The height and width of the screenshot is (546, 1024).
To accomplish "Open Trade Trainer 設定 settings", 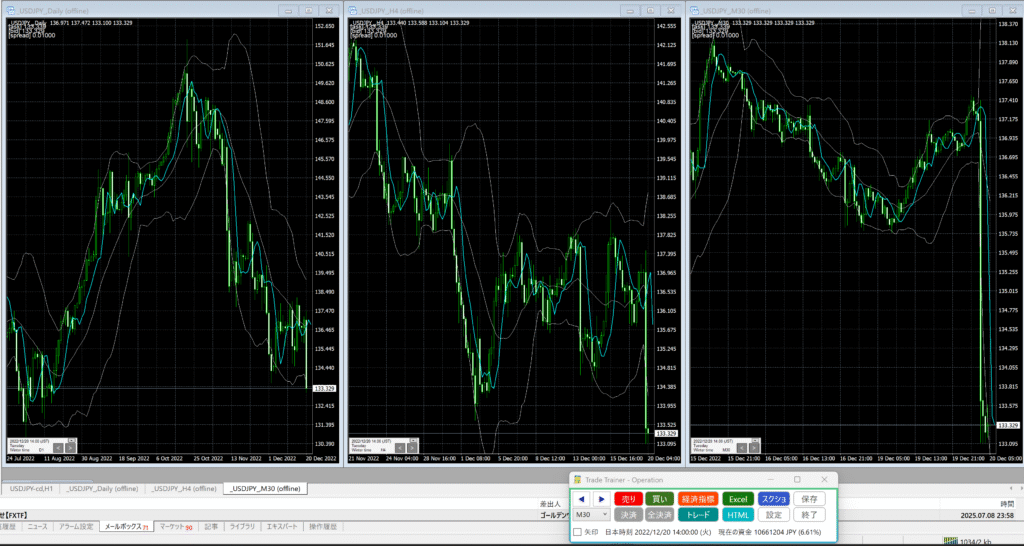I will [x=774, y=515].
